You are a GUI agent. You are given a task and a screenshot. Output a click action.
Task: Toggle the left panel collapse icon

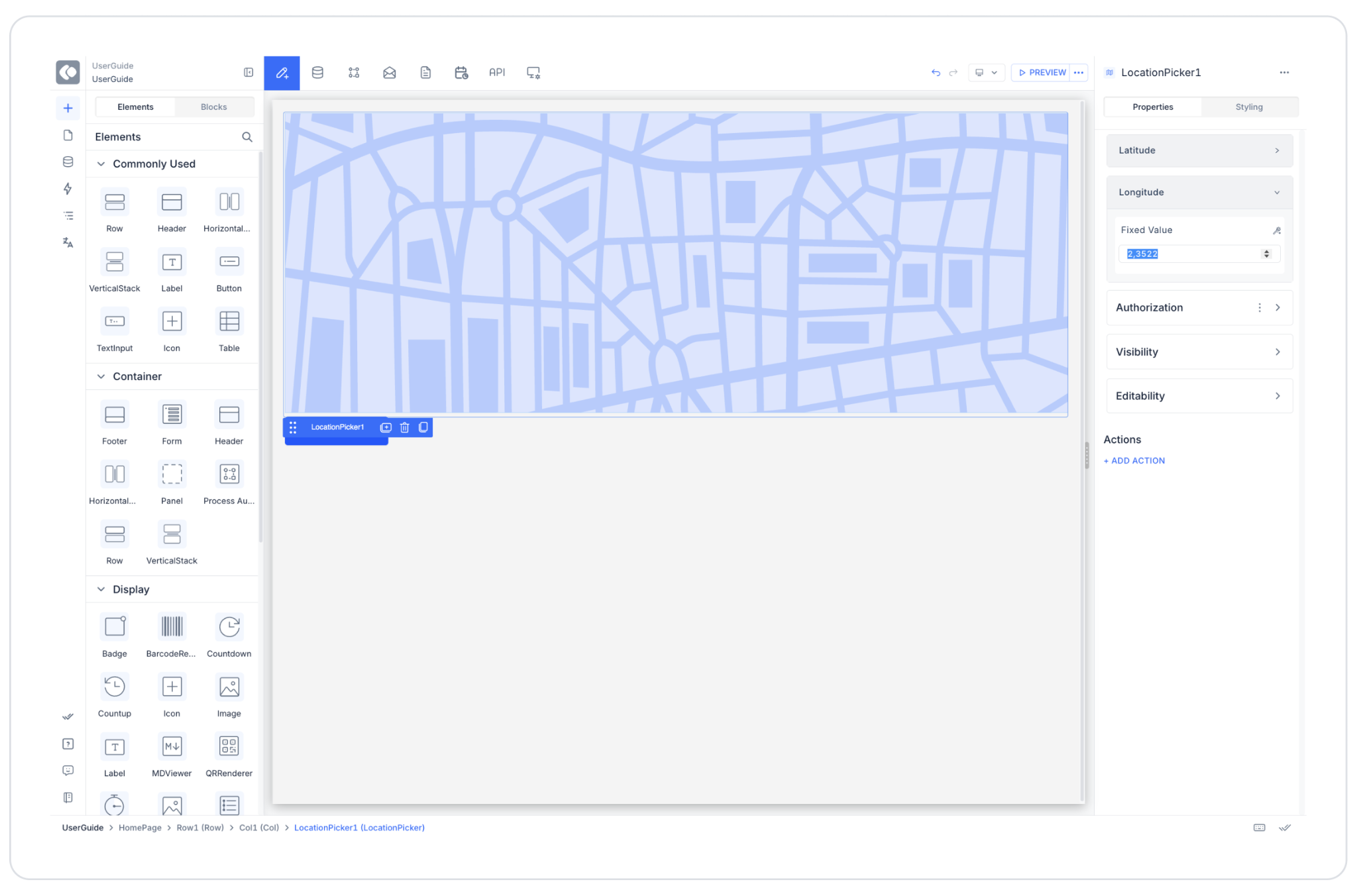[x=248, y=72]
